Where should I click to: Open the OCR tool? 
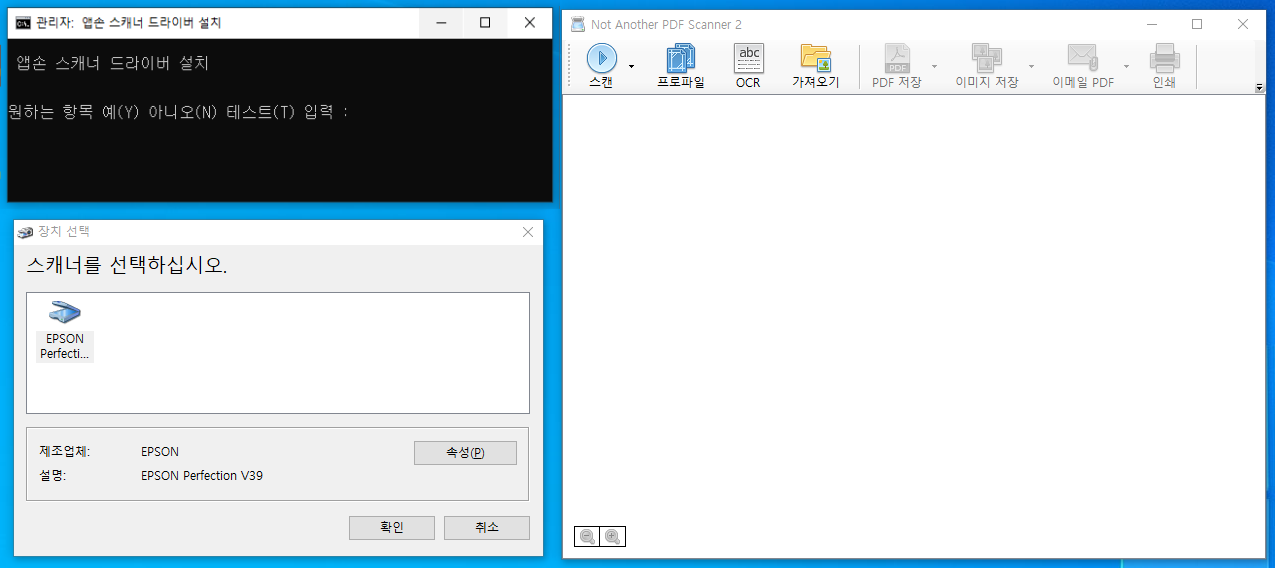[748, 66]
